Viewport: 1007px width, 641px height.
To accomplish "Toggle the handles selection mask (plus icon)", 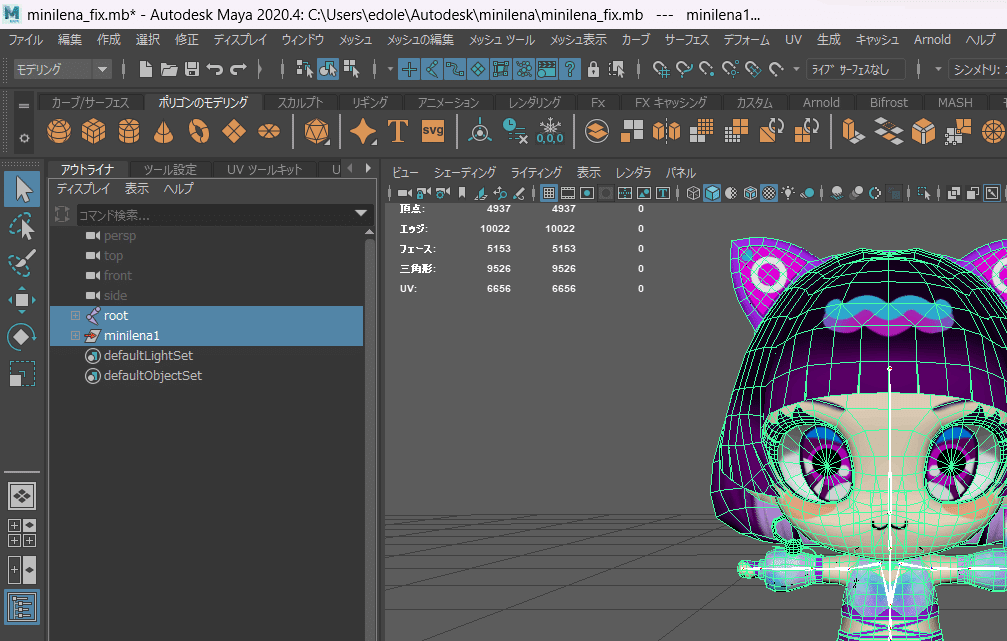I will click(409, 69).
